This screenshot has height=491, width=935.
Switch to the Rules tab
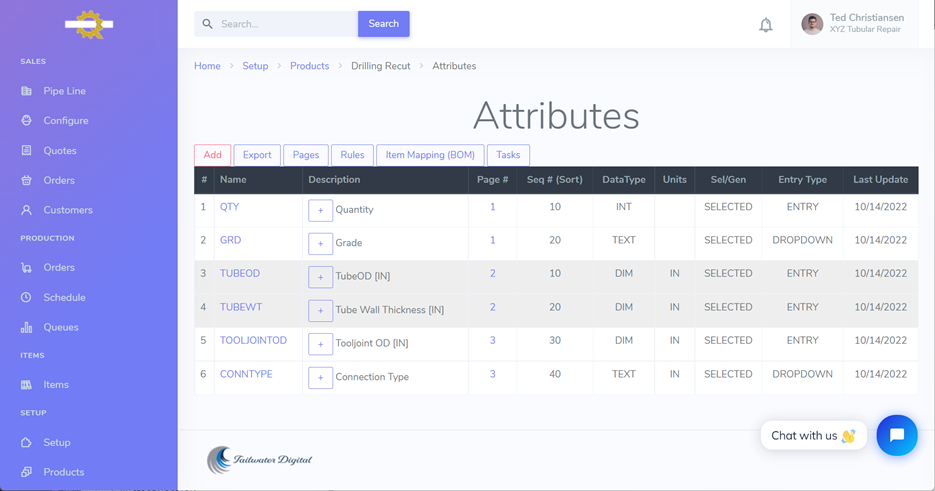point(352,155)
